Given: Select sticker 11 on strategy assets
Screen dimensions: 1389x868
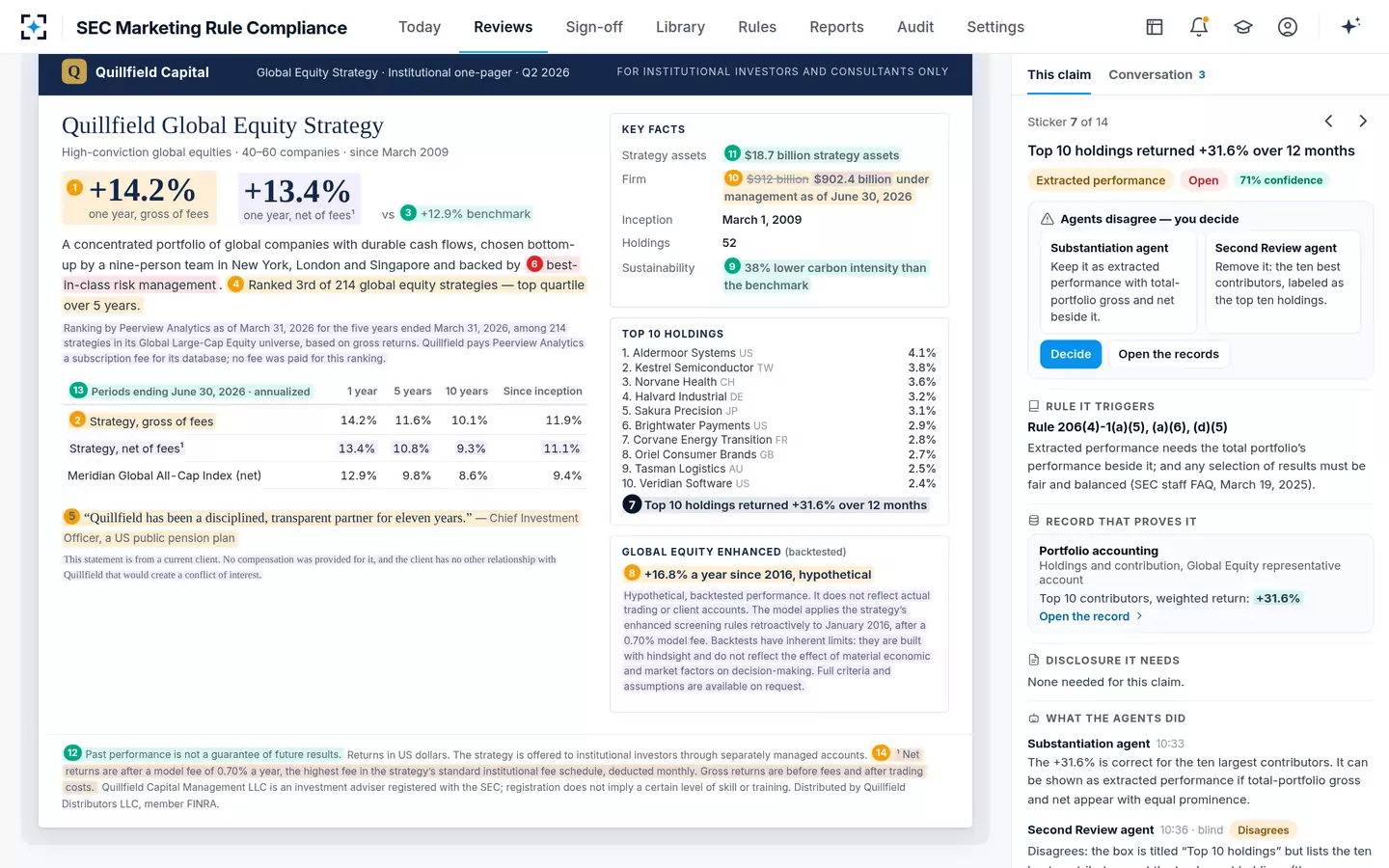Looking at the screenshot, I should click(x=732, y=153).
